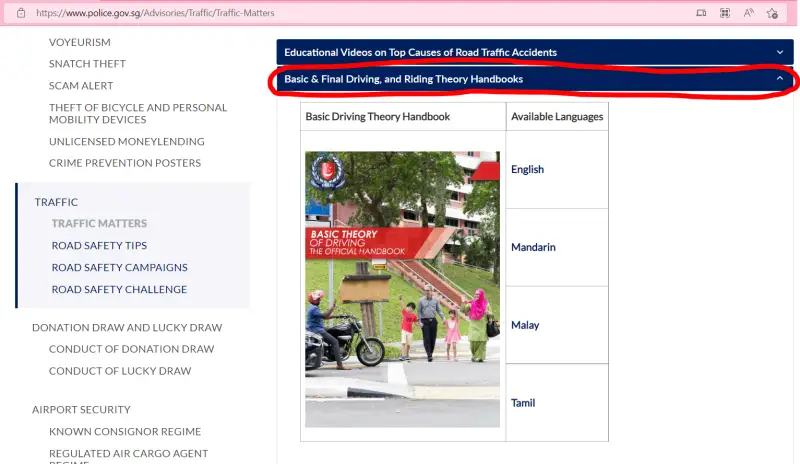Select Road Safety Campaigns in sidebar
Image resolution: width=800 pixels, height=464 pixels.
pos(119,267)
